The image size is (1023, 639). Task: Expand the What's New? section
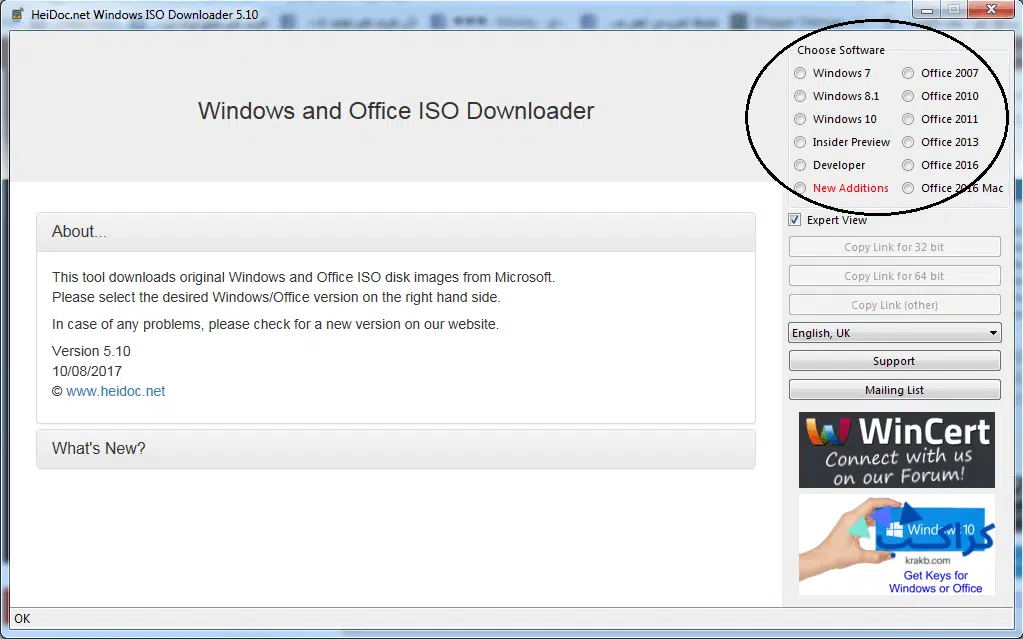tap(396, 448)
